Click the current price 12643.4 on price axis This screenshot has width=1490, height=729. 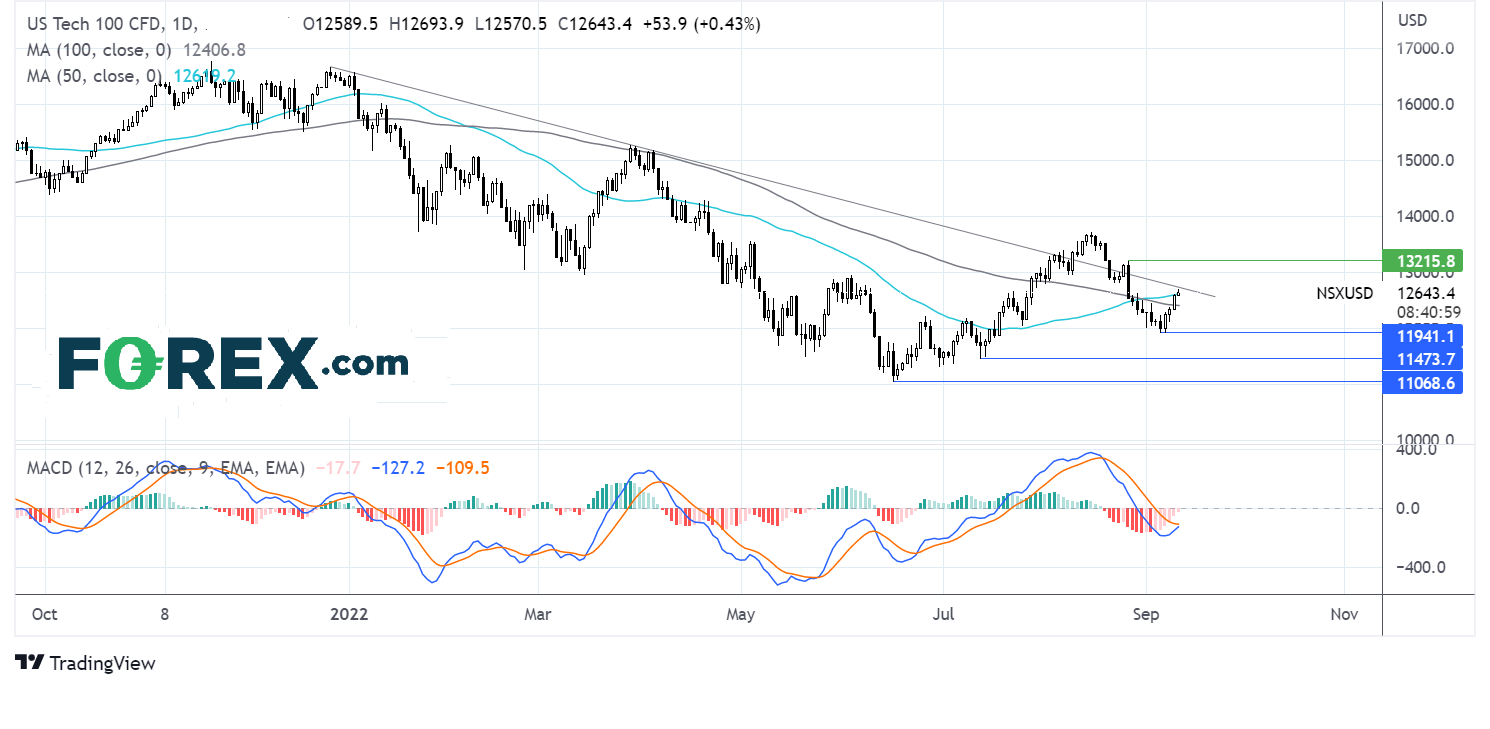pos(1427,293)
